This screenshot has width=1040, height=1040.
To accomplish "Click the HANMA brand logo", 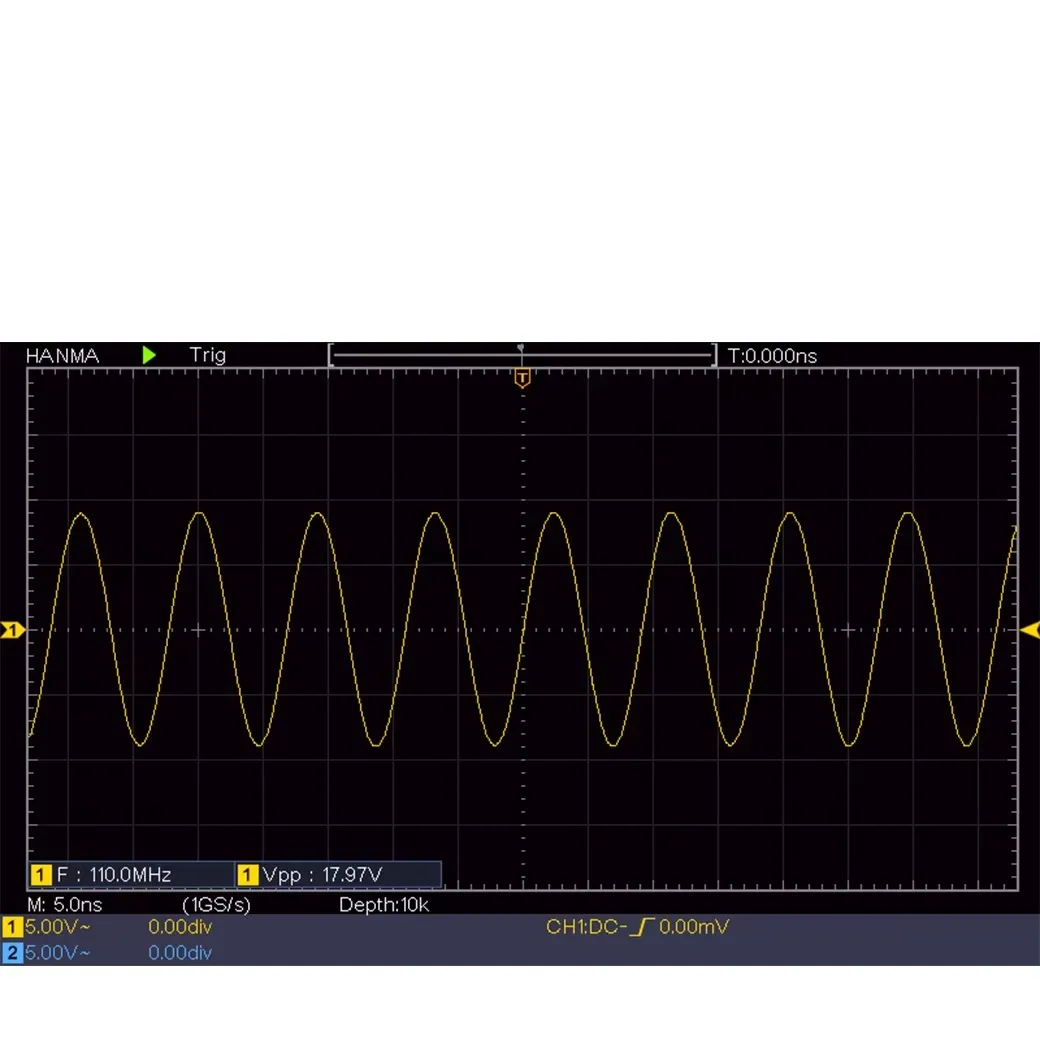I will pos(62,355).
